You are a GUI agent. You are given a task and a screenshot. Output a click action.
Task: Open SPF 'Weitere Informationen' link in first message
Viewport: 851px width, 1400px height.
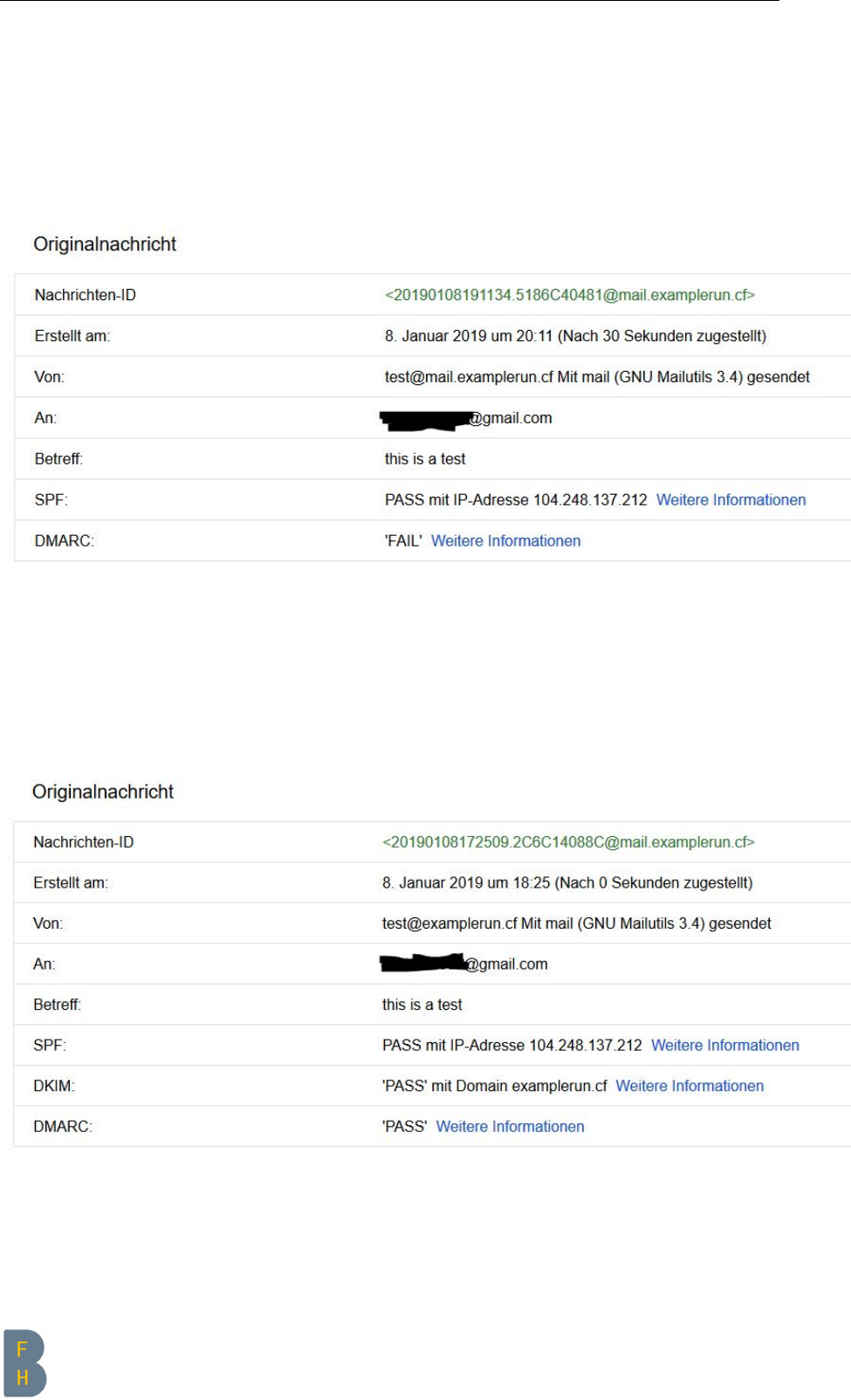[731, 500]
